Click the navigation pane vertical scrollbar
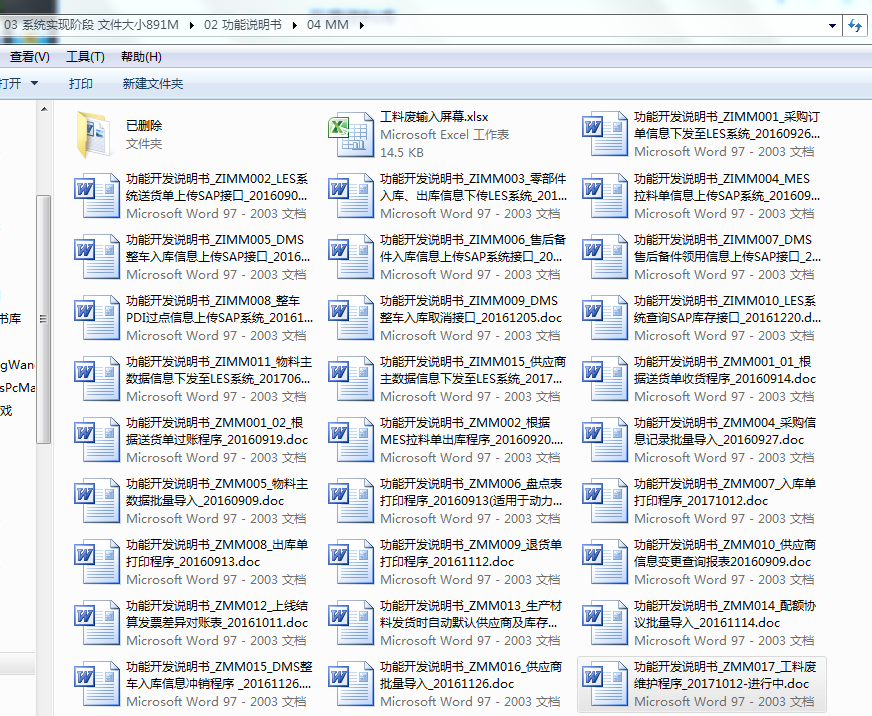The width and height of the screenshot is (872, 716). pyautogui.click(x=43, y=320)
